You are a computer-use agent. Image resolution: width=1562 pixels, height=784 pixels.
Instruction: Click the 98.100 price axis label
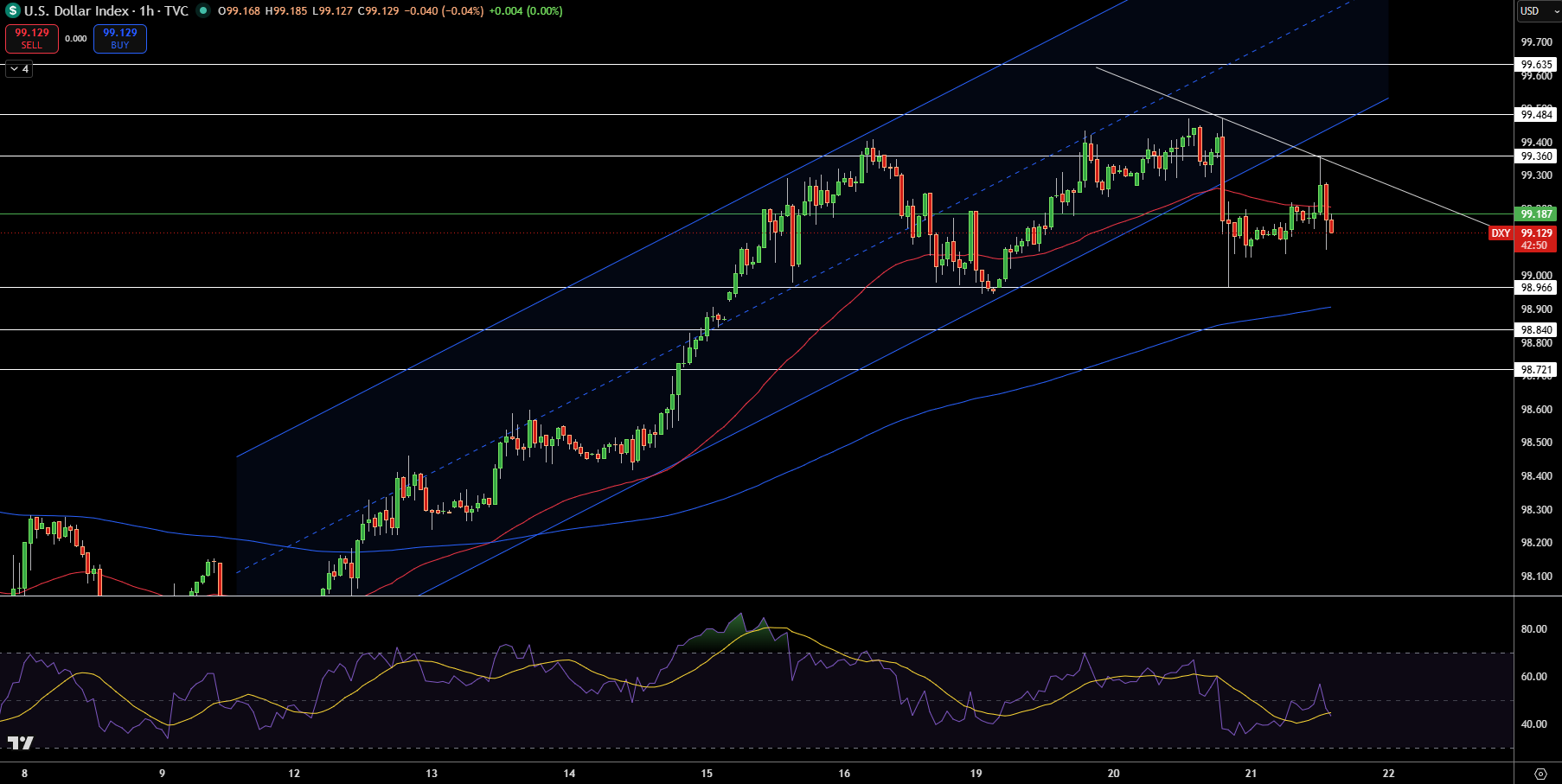(1536, 577)
